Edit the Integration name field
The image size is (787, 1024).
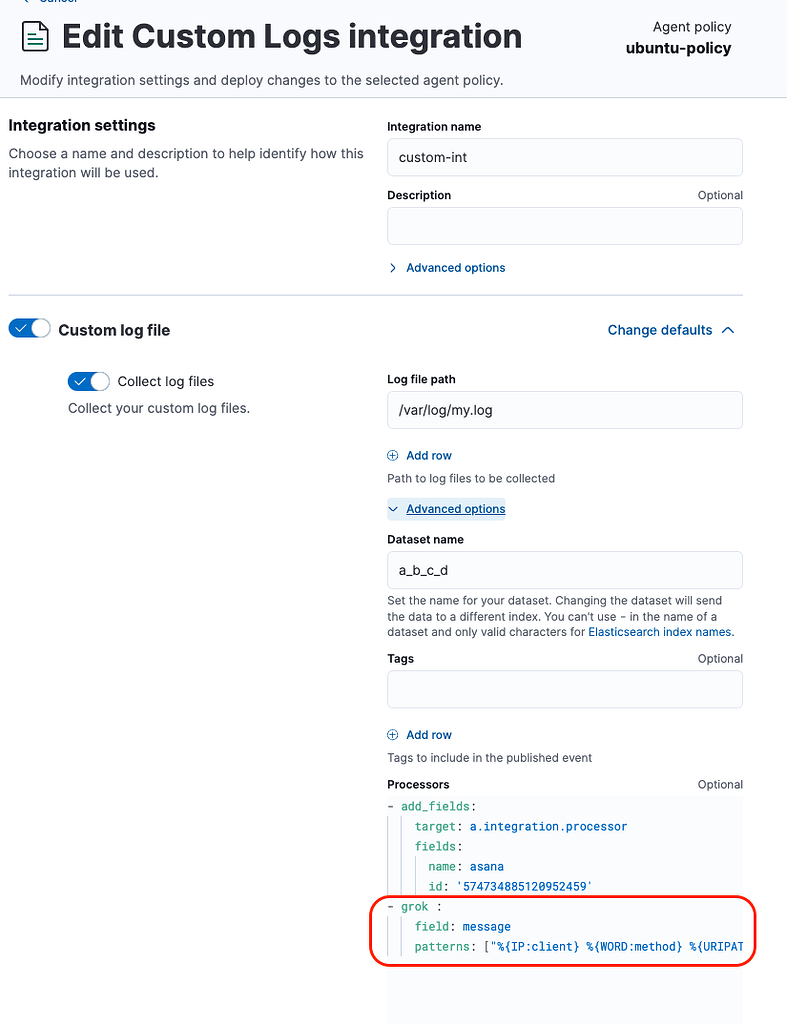coord(565,157)
